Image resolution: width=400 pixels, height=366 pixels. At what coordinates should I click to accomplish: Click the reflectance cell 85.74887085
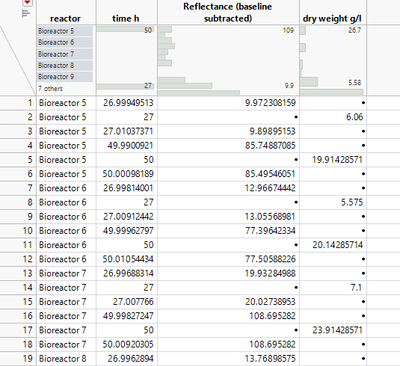[270, 145]
